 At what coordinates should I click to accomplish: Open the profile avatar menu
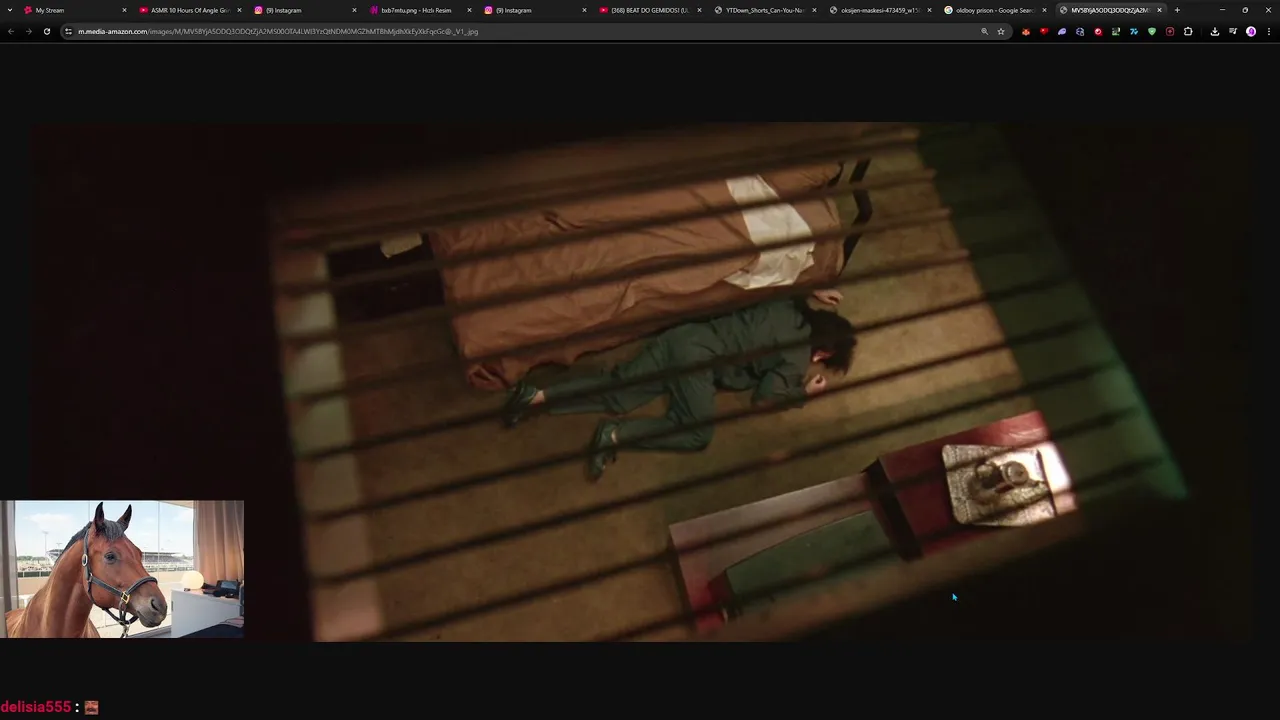1251,31
